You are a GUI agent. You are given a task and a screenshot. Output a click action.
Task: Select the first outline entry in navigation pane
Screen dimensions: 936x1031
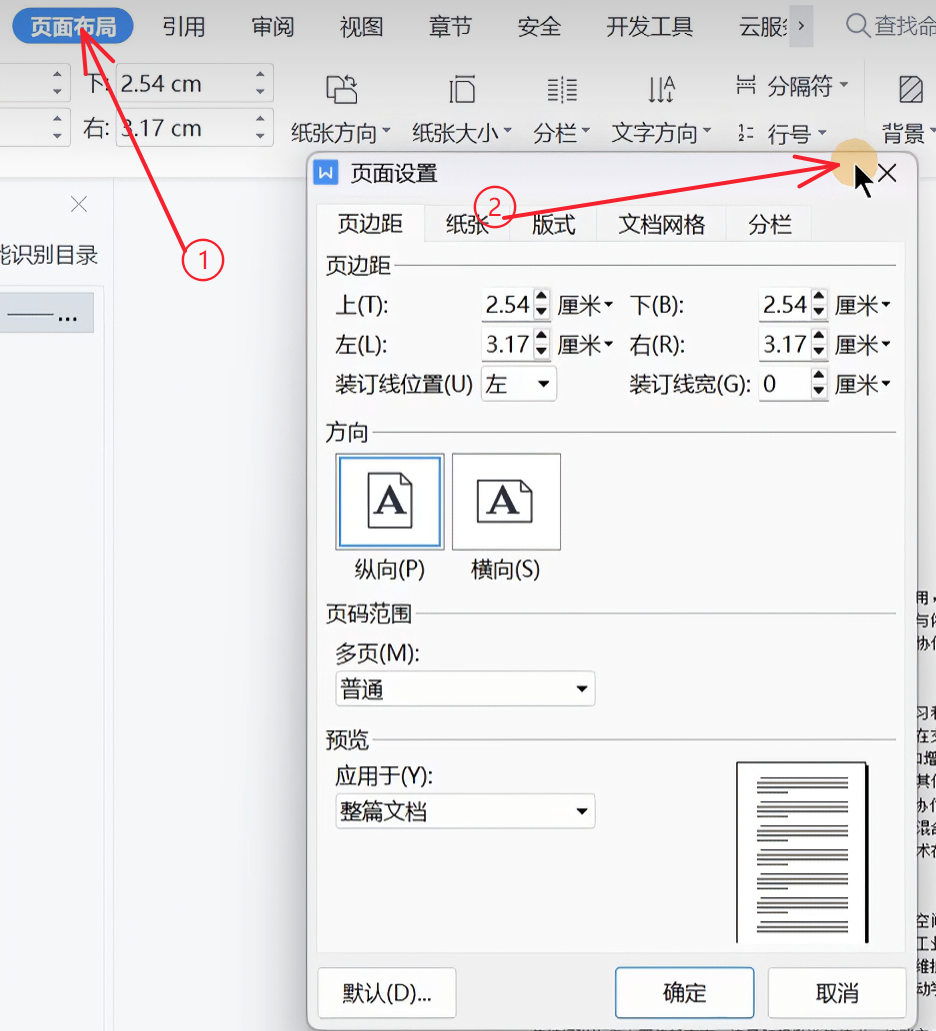(x=46, y=313)
